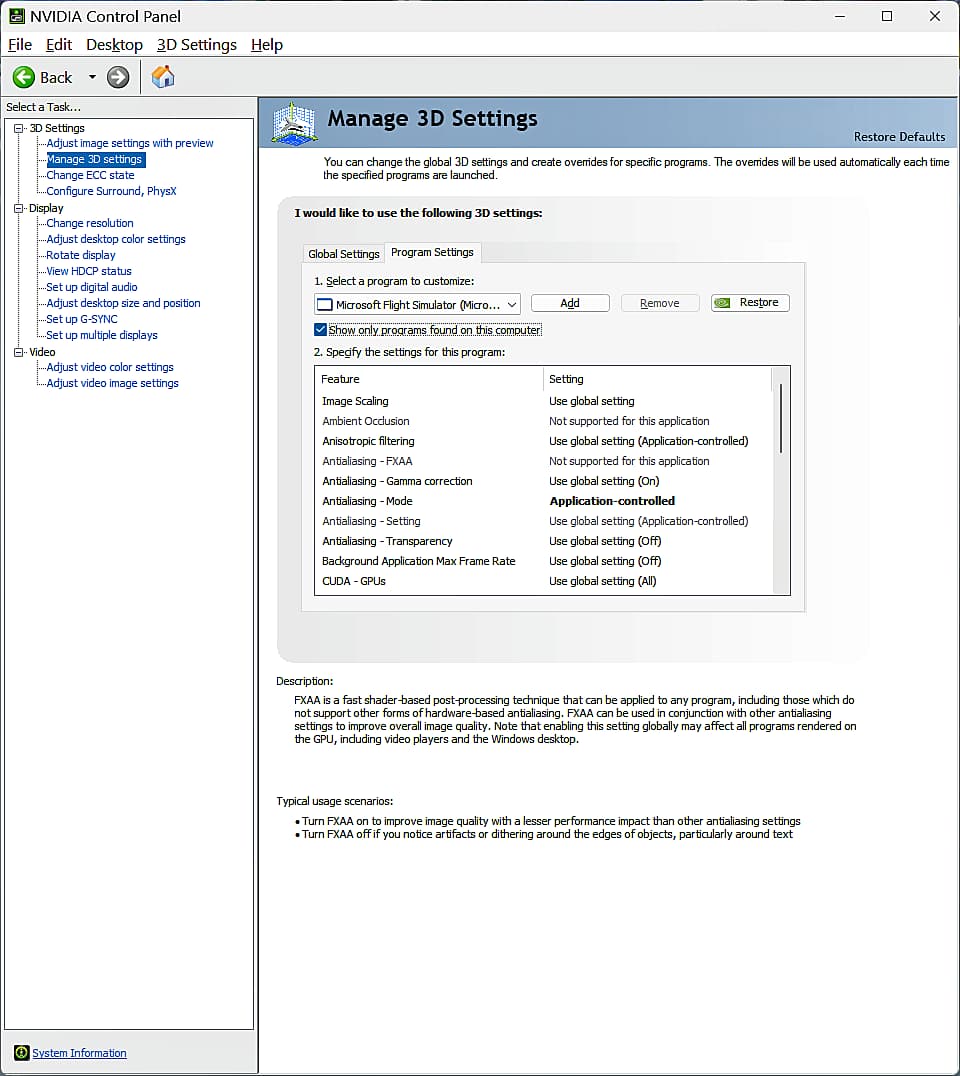This screenshot has width=960, height=1076.
Task: Open the 3D Settings menu
Action: click(197, 45)
